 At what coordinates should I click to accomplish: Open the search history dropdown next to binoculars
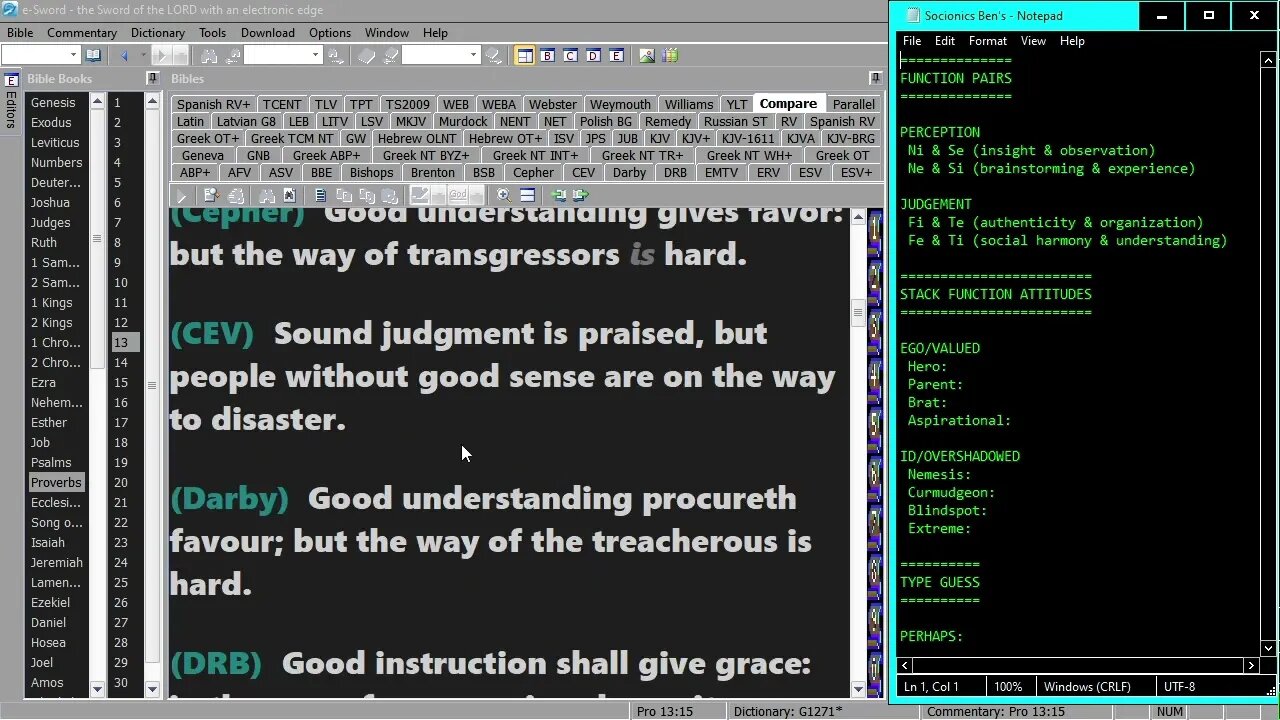(316, 55)
